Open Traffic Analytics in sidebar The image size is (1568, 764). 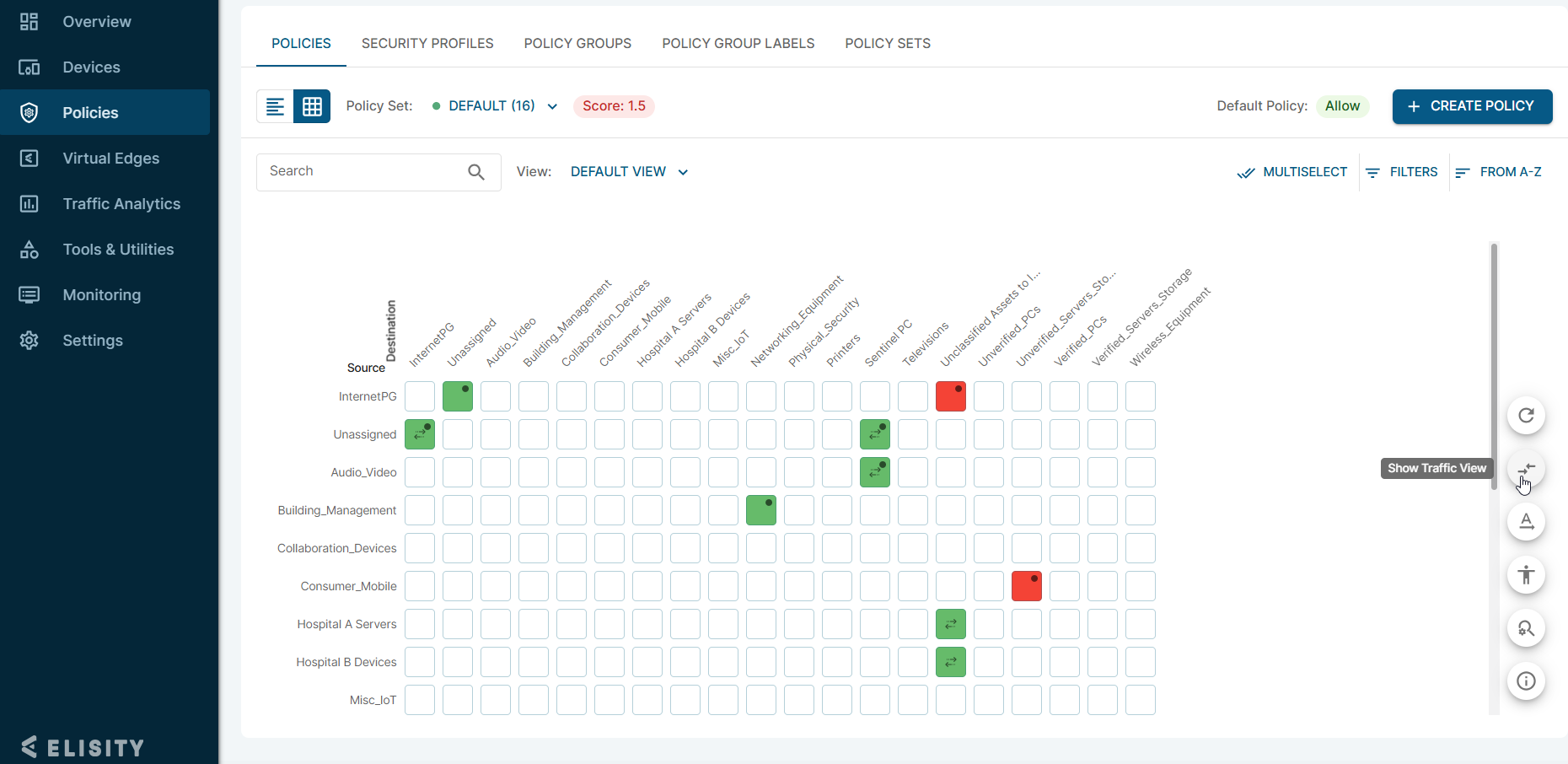click(x=121, y=204)
